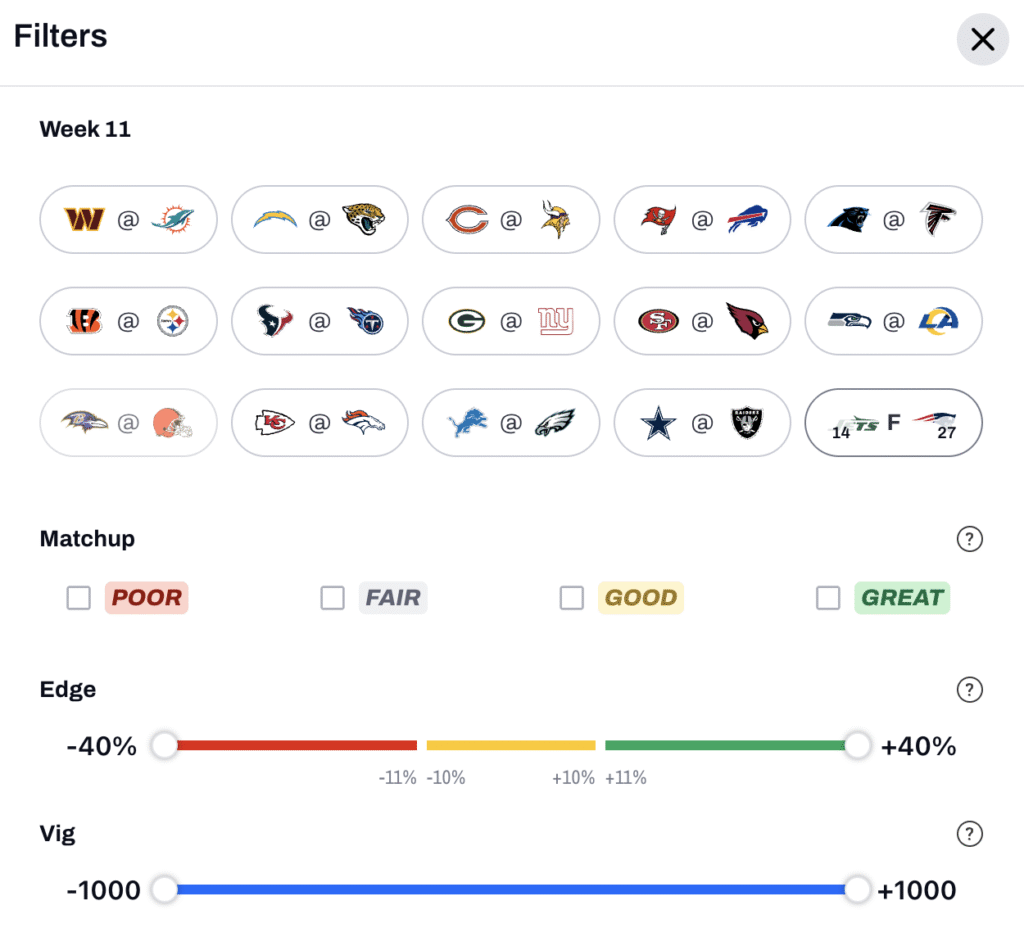
Task: Tick the GOOD matchup checkbox
Action: click(572, 598)
